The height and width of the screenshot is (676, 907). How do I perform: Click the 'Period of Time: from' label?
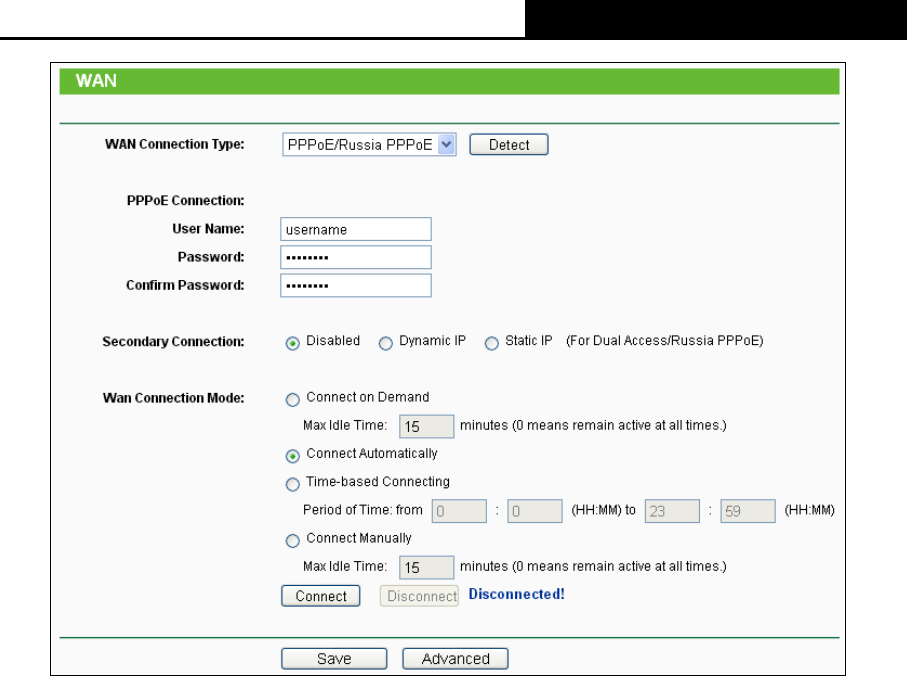[x=363, y=510]
